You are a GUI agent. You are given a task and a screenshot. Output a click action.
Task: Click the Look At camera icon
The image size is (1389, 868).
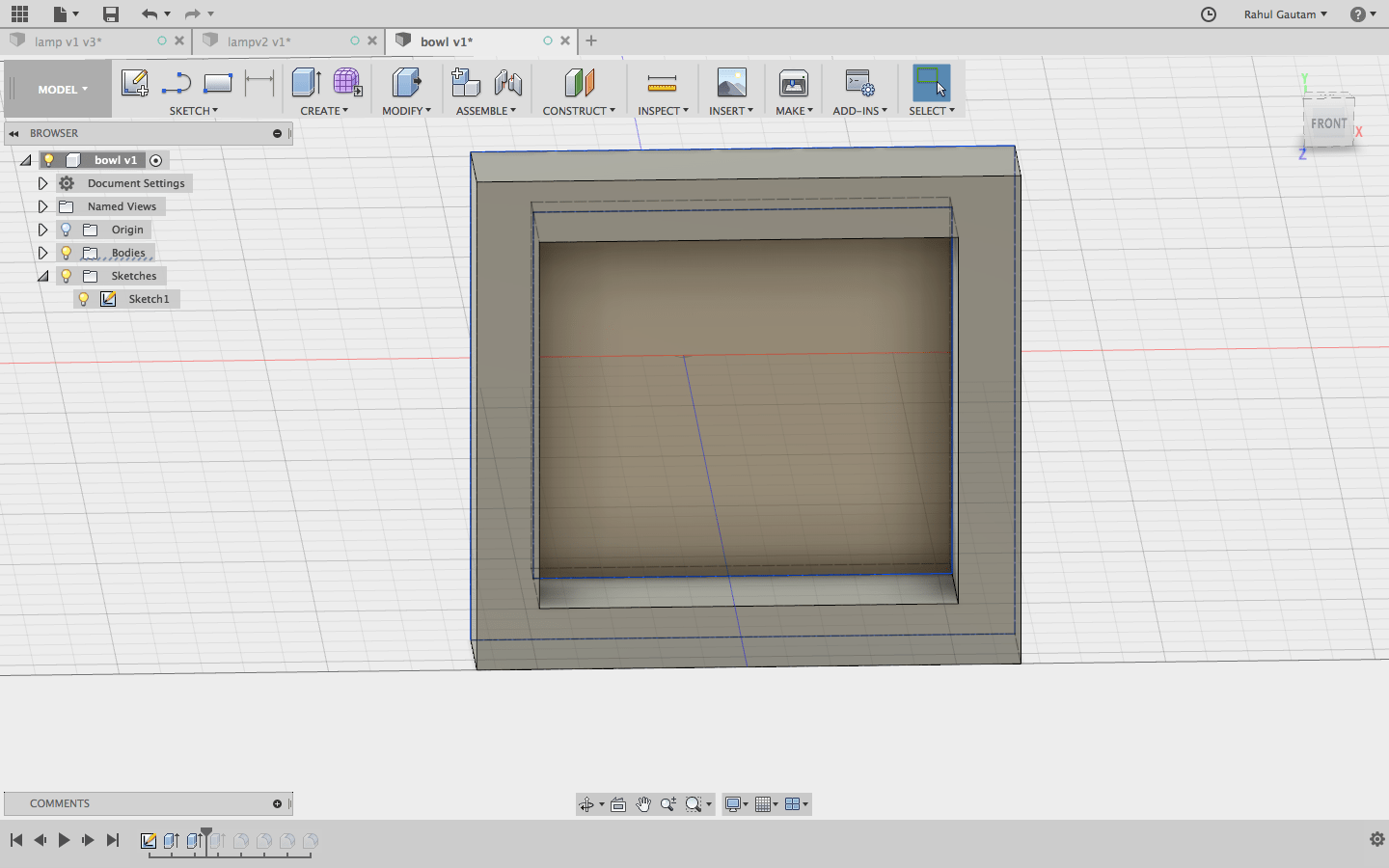tap(618, 804)
